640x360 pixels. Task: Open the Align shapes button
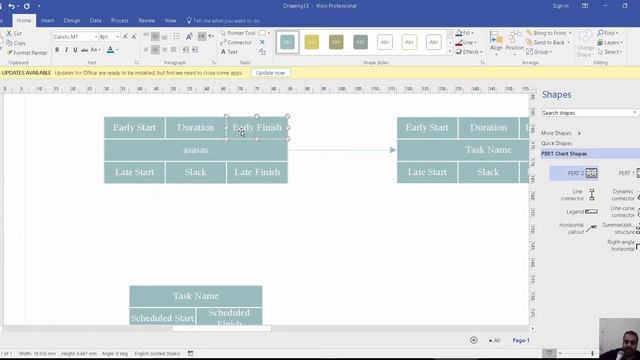coord(496,42)
